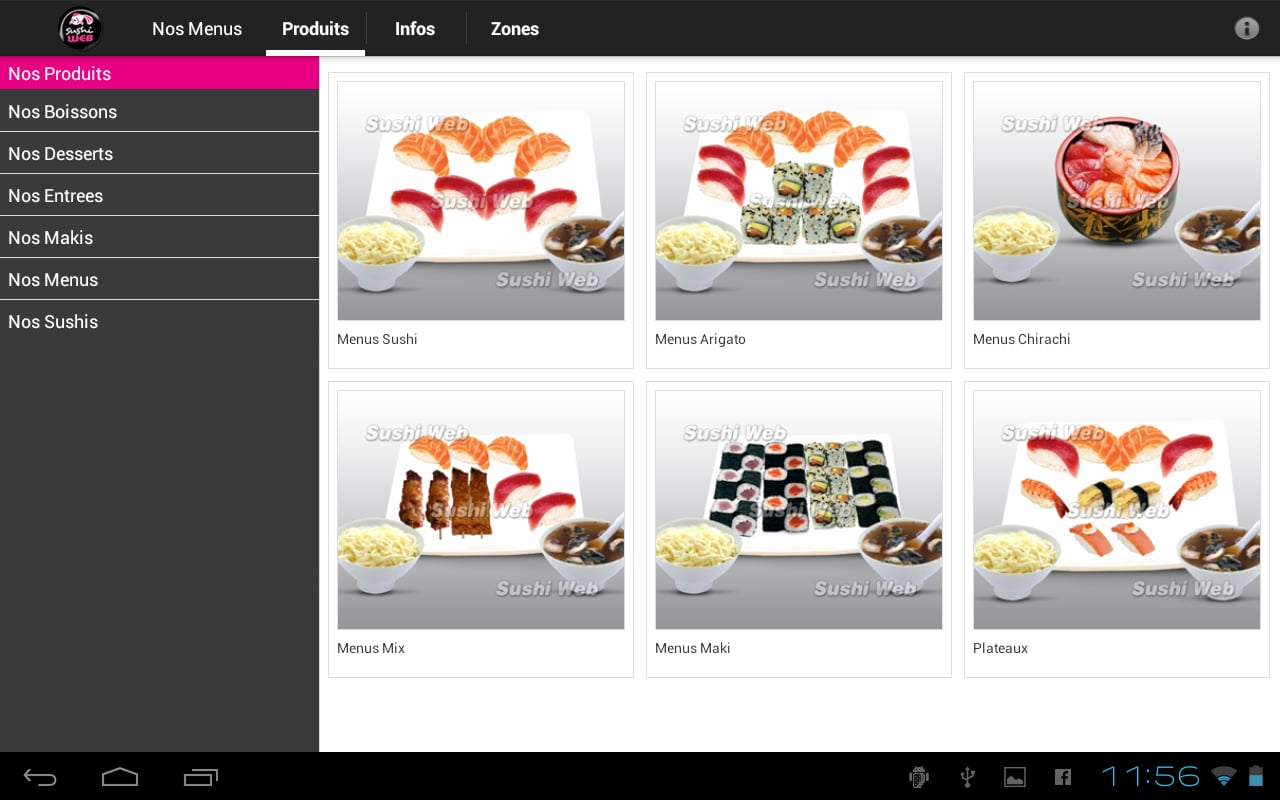Tap the battery status icon
Screen dimensions: 1280x800
tap(1255, 776)
